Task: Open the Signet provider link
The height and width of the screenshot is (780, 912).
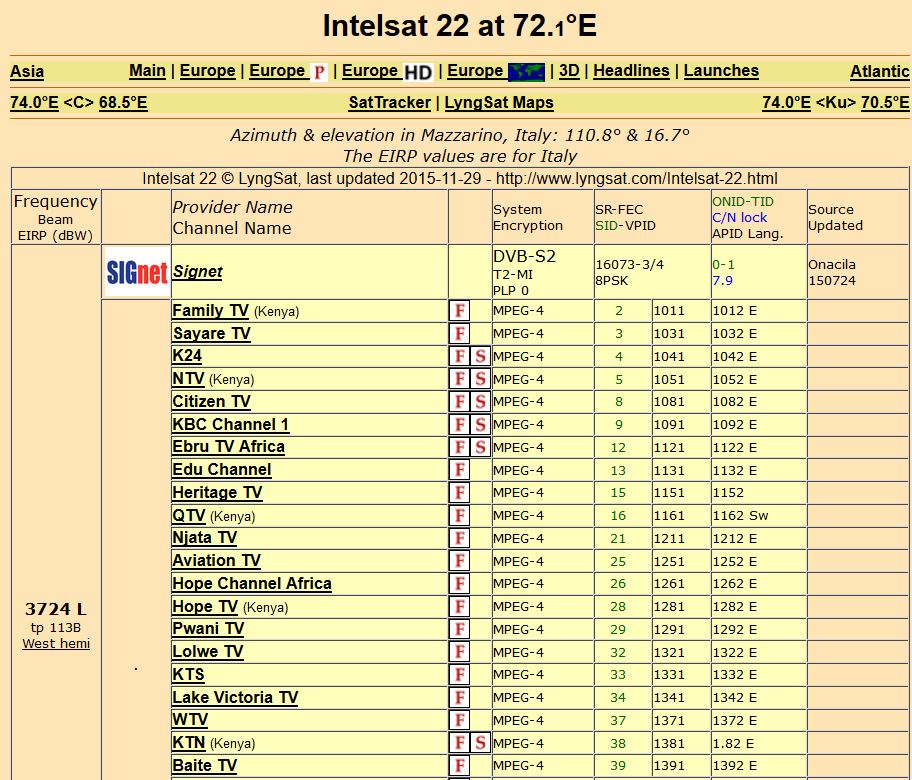Action: [x=198, y=272]
